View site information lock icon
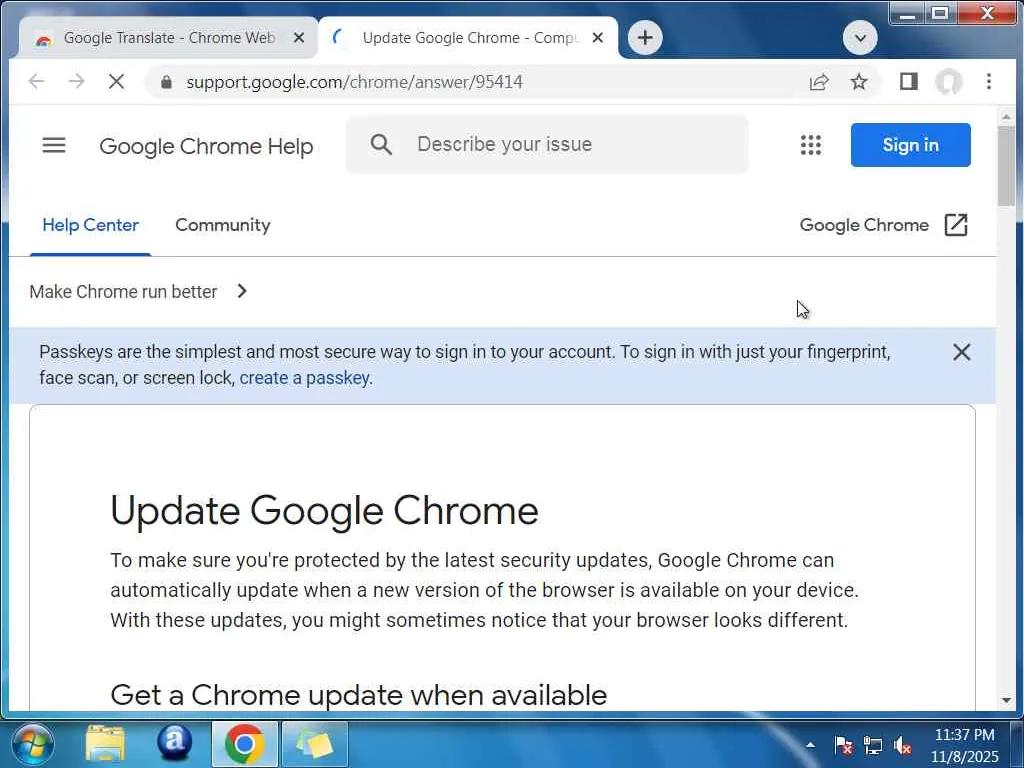The width and height of the screenshot is (1024, 768). coord(166,82)
